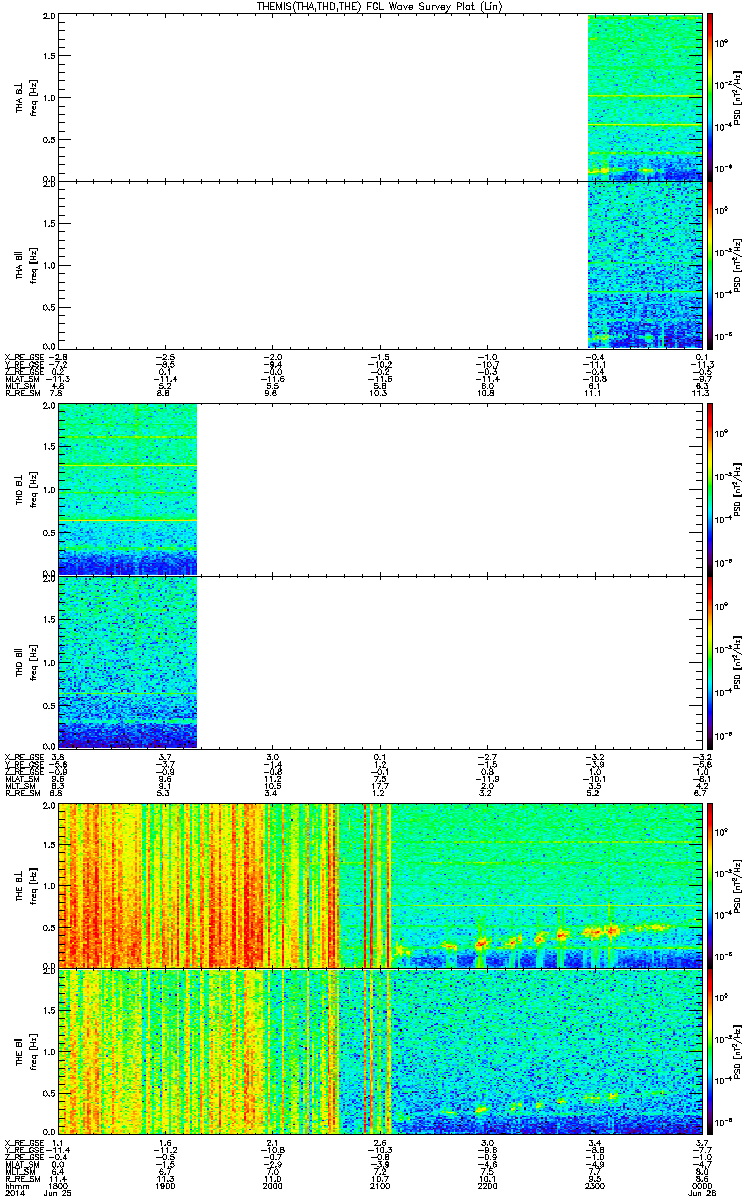Click the 2100 time tick label
This screenshot has height=1200, width=750.
click(381, 1186)
